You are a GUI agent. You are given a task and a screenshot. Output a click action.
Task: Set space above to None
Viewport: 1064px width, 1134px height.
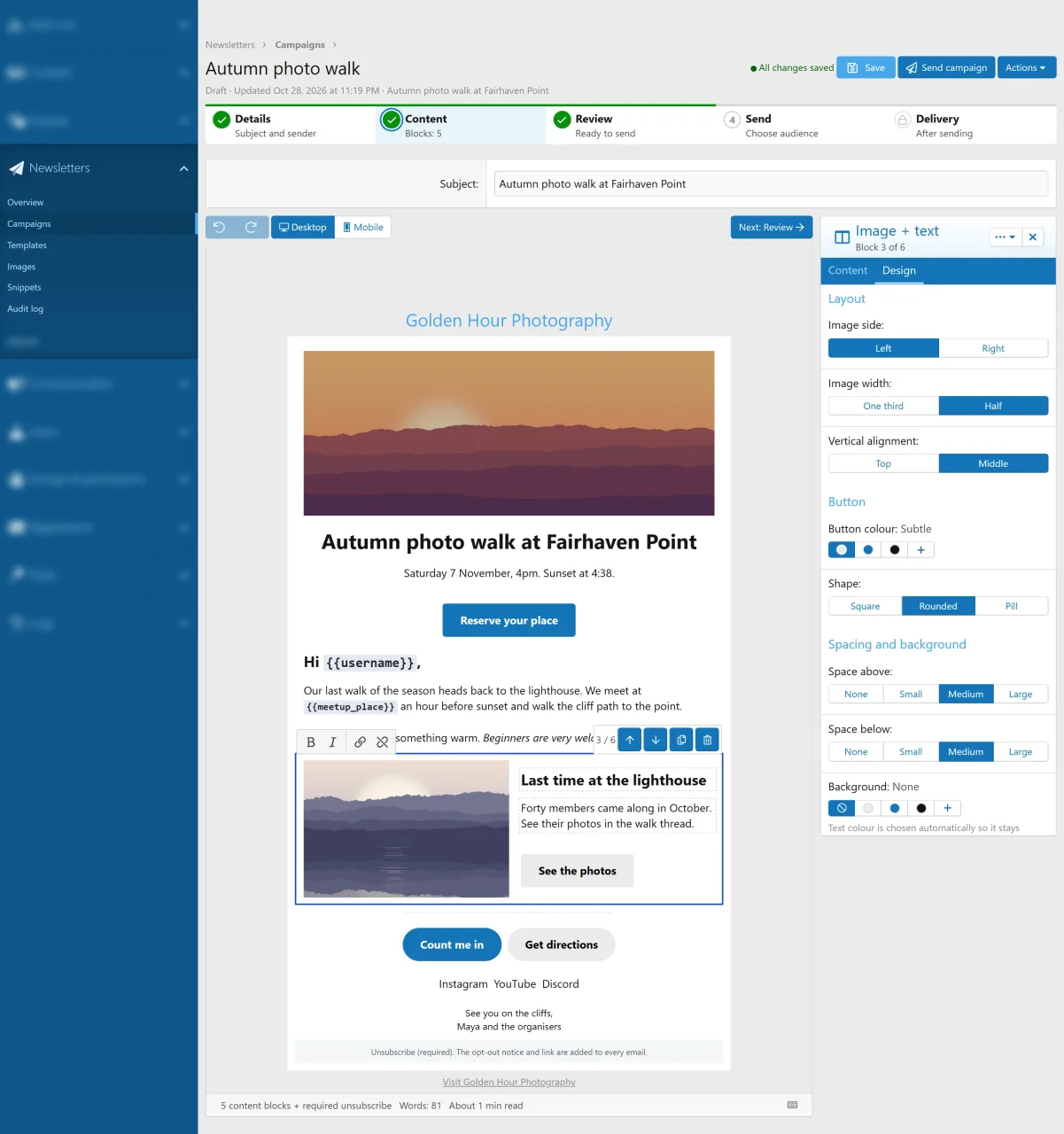click(x=856, y=694)
